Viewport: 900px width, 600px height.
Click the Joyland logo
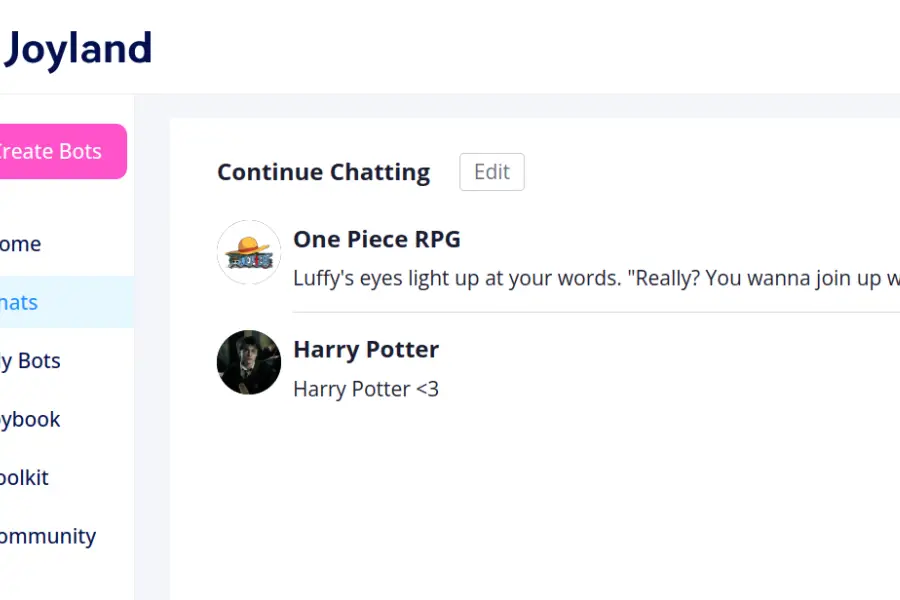78,47
